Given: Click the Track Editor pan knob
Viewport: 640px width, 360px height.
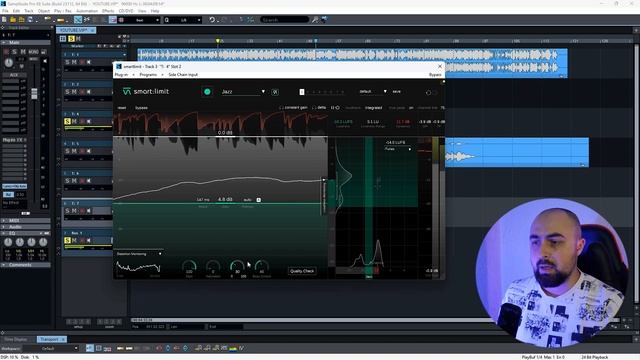Looking at the screenshot, I should 9,62.
